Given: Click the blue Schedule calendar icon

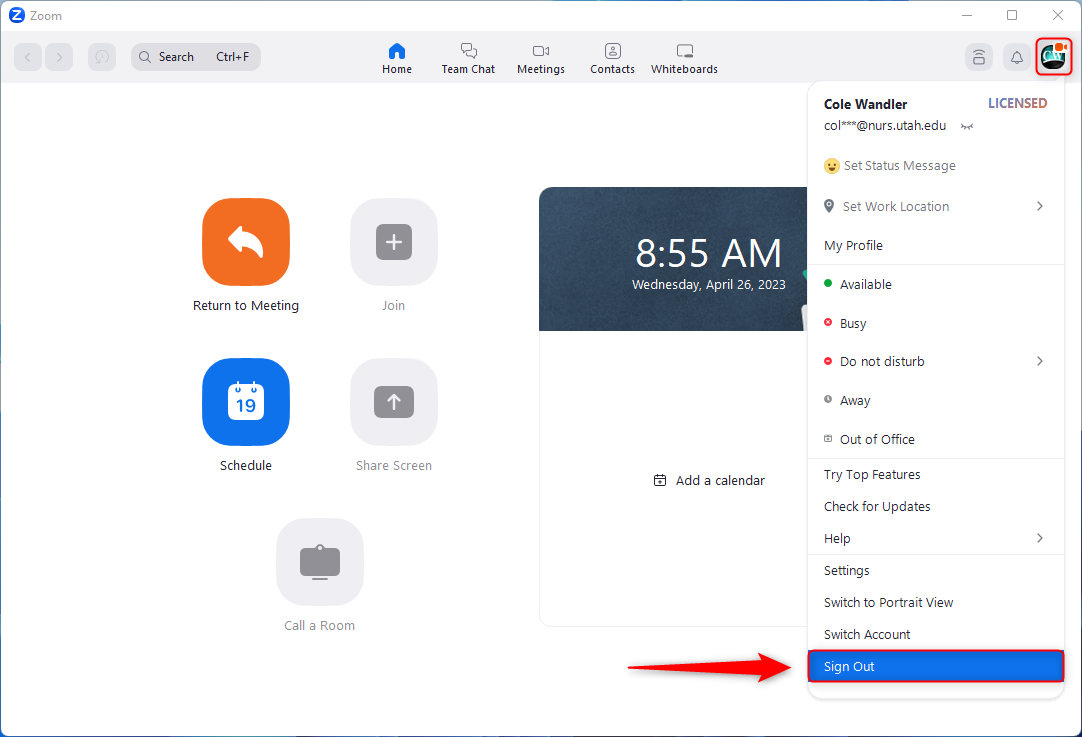Looking at the screenshot, I should coord(246,402).
